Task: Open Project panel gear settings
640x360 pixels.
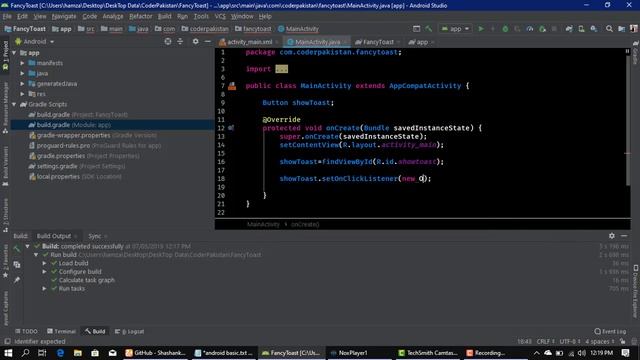Action: (x=196, y=42)
